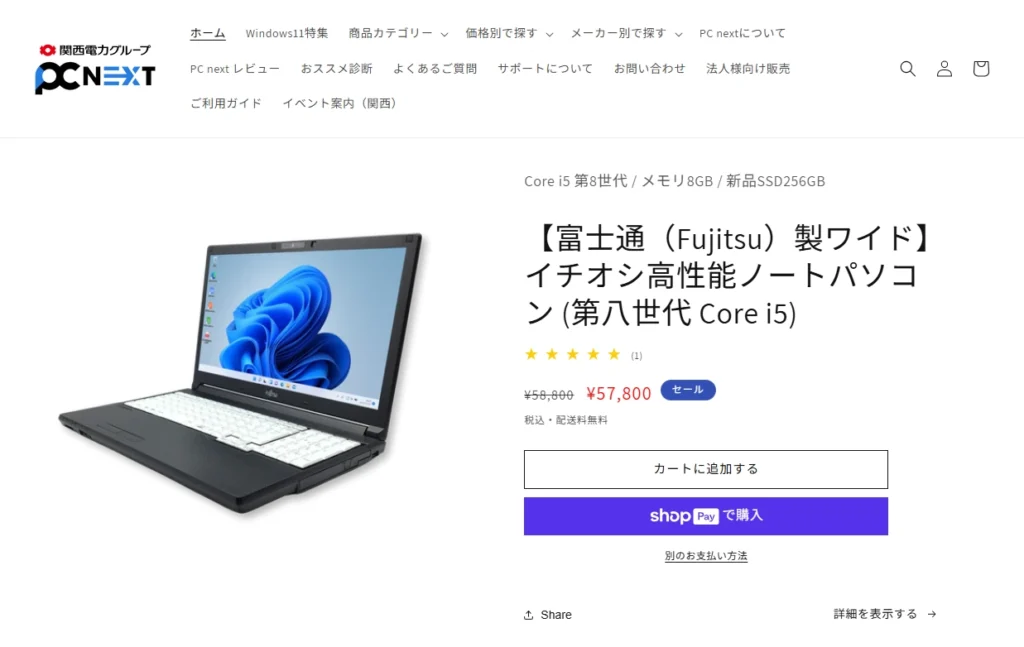The image size is (1024, 647).
Task: Click the PC NEXT logo
Action: (x=95, y=69)
